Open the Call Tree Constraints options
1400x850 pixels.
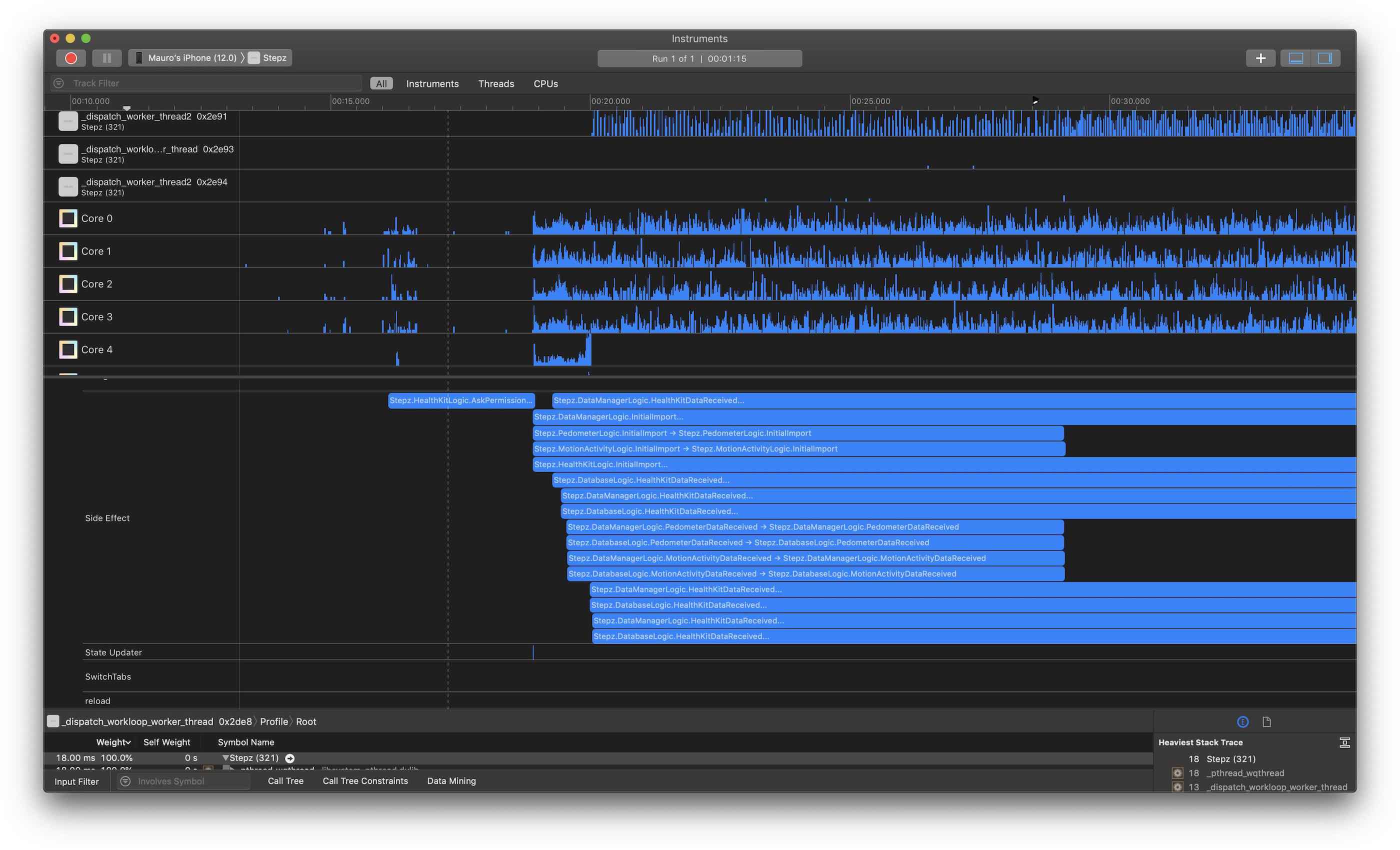pyautogui.click(x=365, y=780)
